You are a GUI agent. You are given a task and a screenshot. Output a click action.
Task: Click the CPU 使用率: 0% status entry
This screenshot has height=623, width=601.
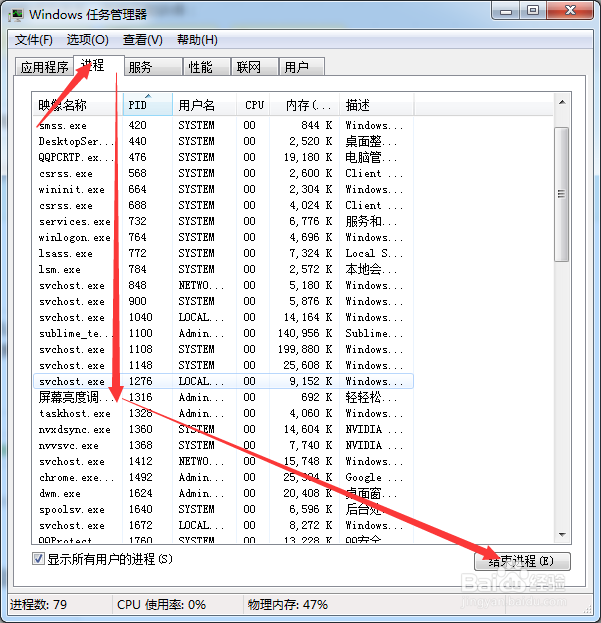pos(161,605)
